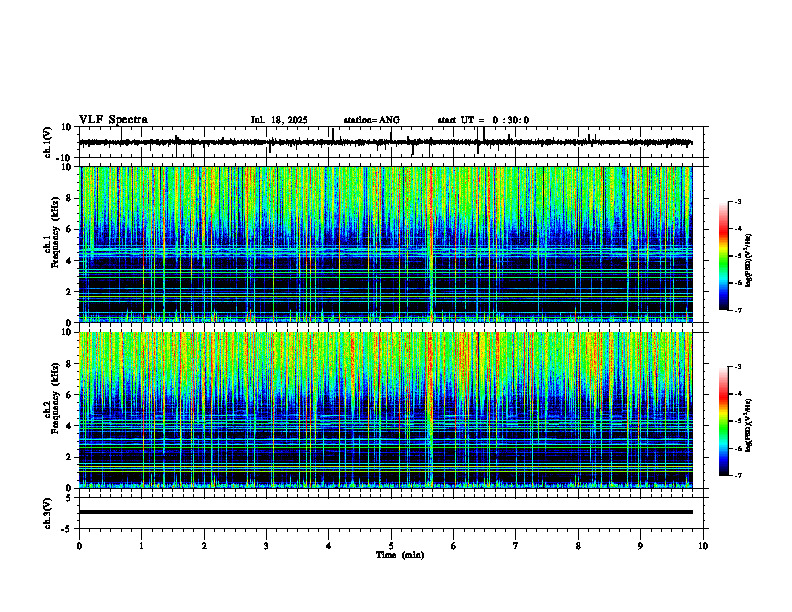
Task: Click the ch.2 spectrogram color scale bar
Action: click(724, 421)
